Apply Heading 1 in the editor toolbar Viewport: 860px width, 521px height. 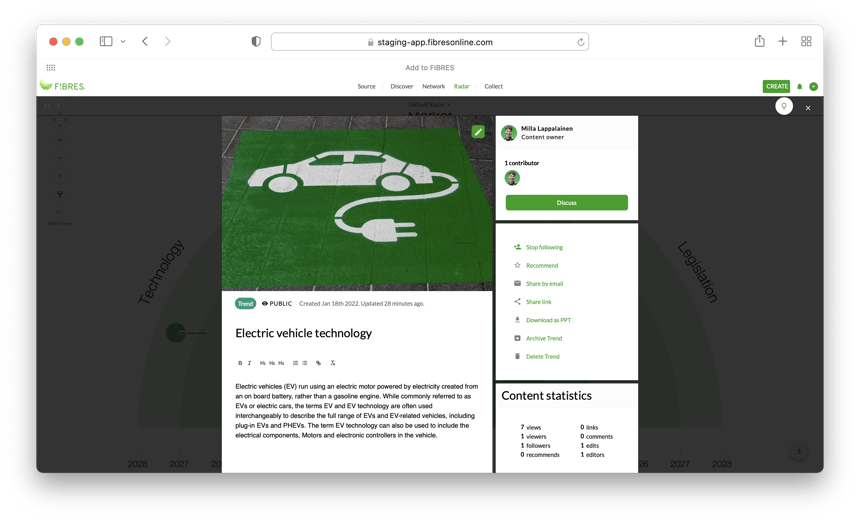coord(263,363)
